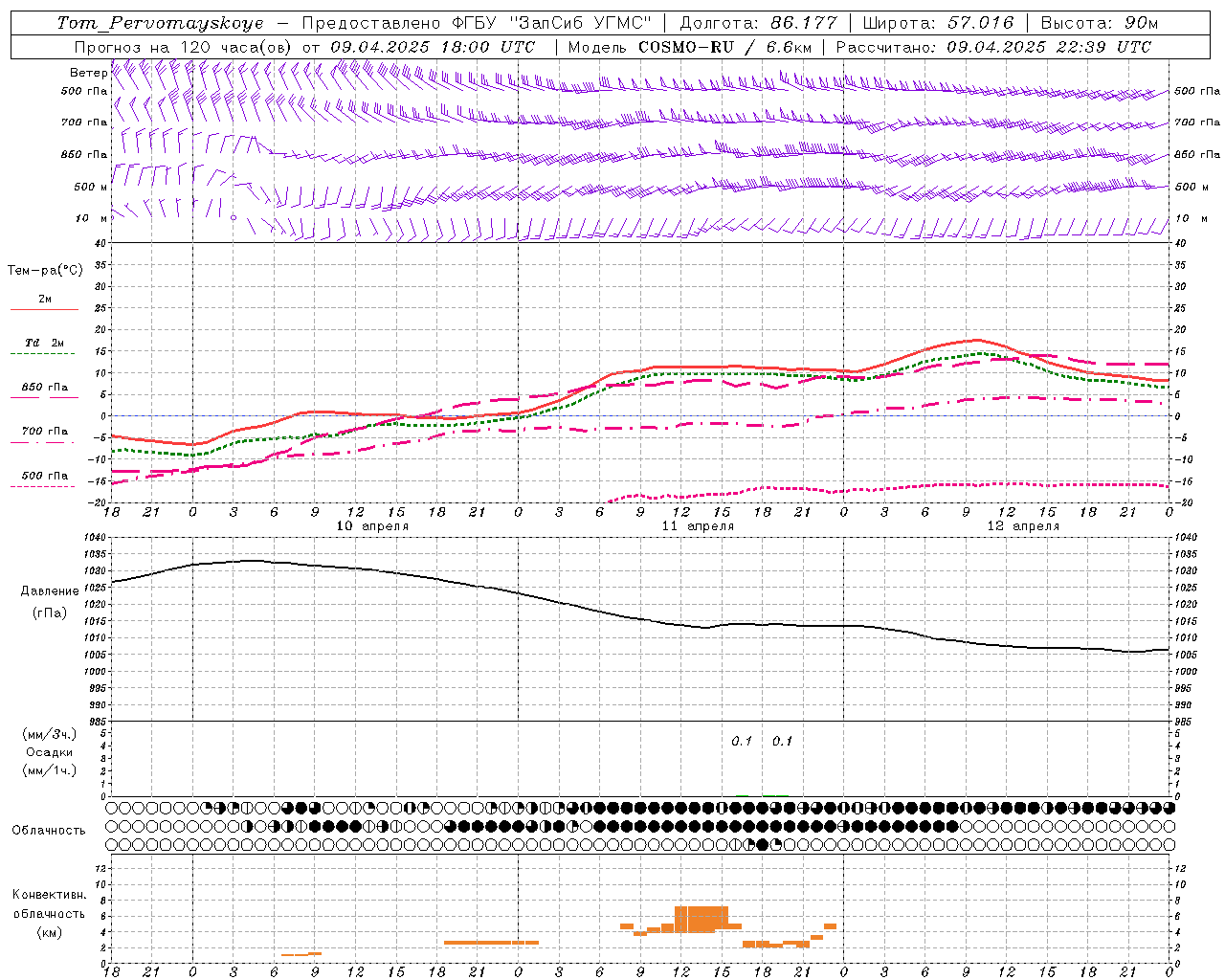This screenshot has height=980, width=1225.
Task: Click the filled black circle in lowest cloud row
Action: point(762,844)
